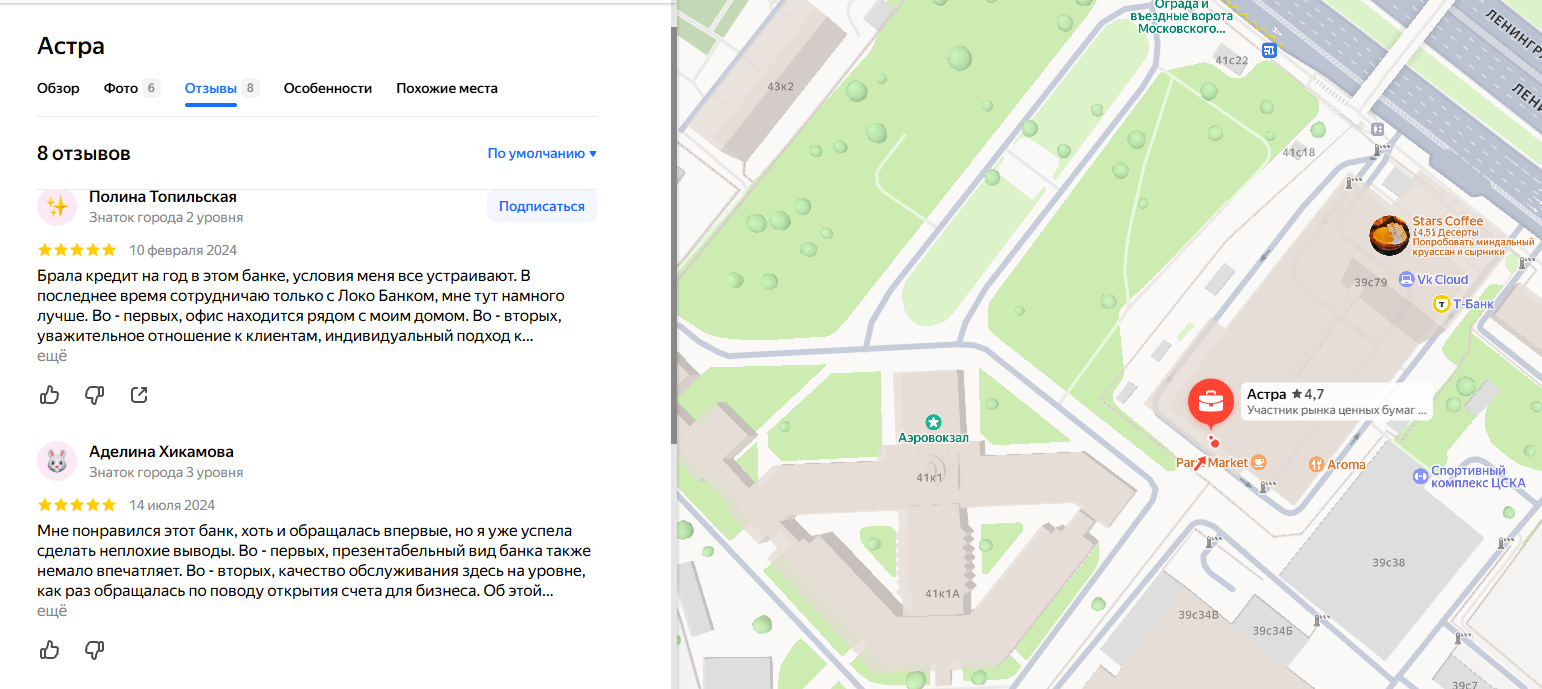This screenshot has height=689, width=1542.
Task: Click the Par Market cafe icon
Action: [x=1259, y=462]
